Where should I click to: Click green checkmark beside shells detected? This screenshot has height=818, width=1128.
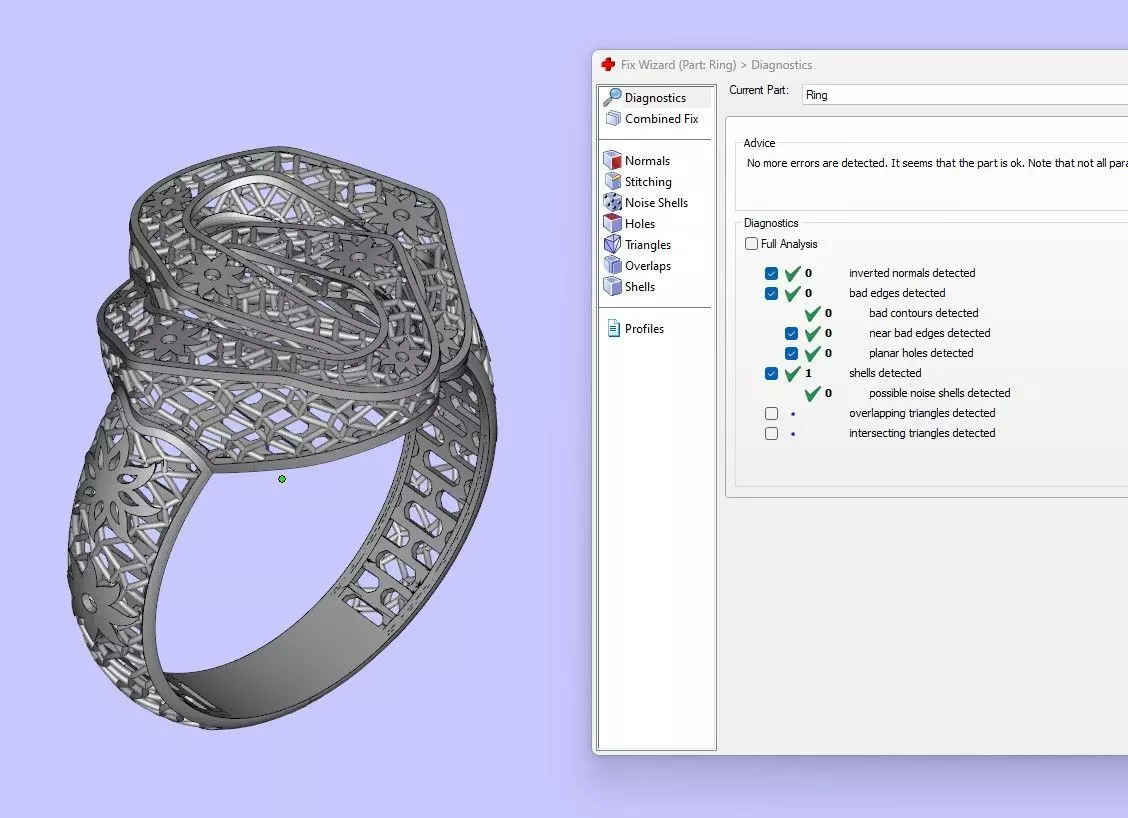coord(793,373)
